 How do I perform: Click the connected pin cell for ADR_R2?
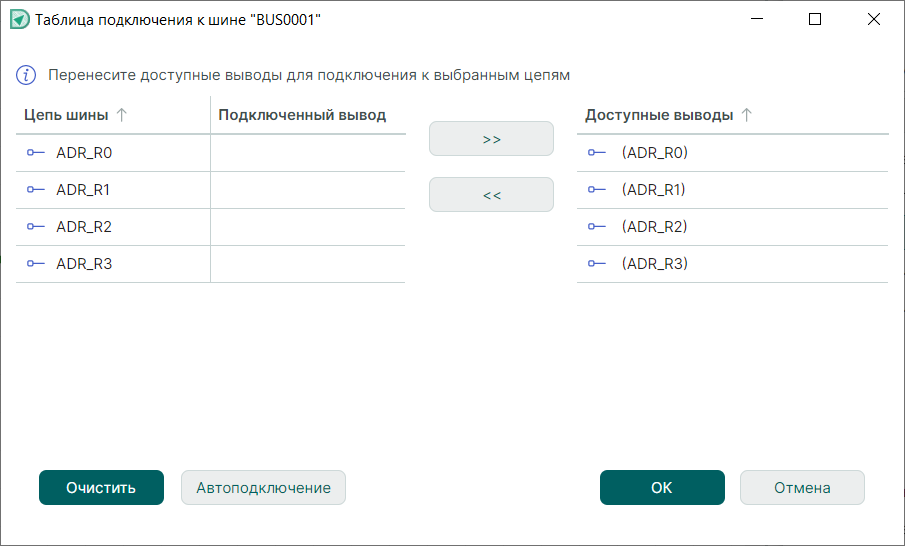(x=307, y=227)
